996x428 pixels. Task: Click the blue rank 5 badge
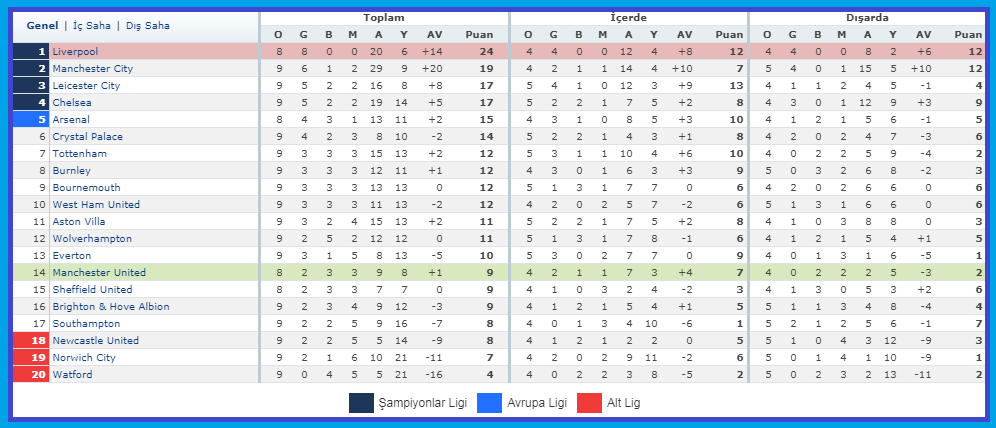[31, 119]
